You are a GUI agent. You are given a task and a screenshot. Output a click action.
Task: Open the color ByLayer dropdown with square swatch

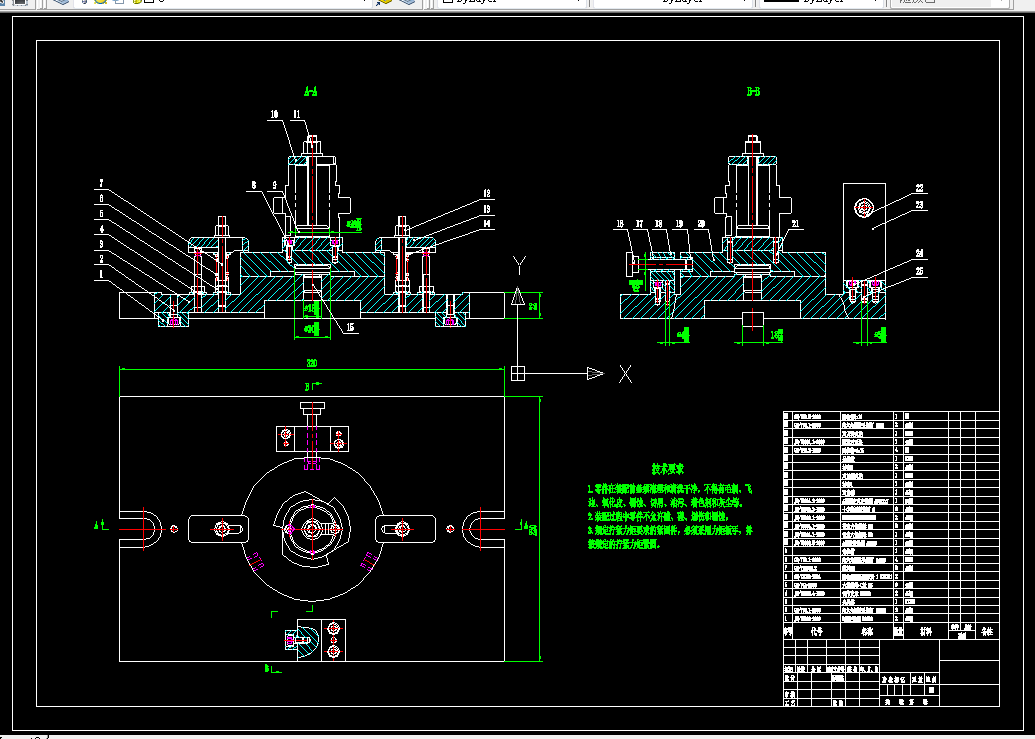coord(512,2)
